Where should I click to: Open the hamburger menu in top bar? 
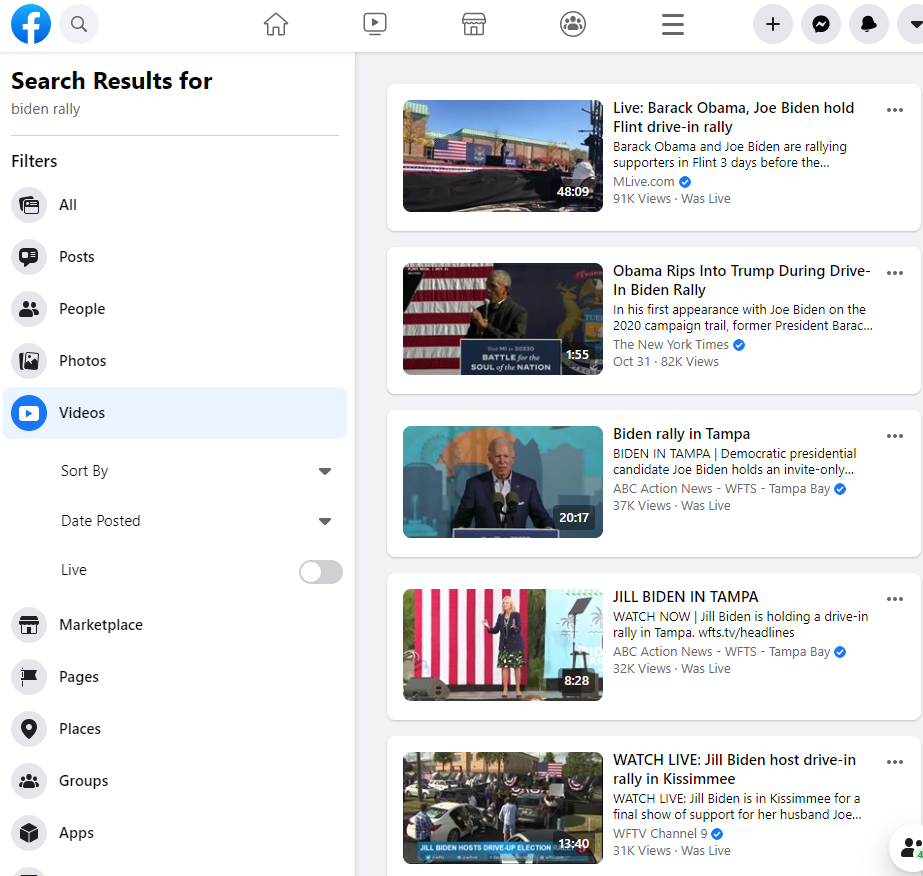673,25
